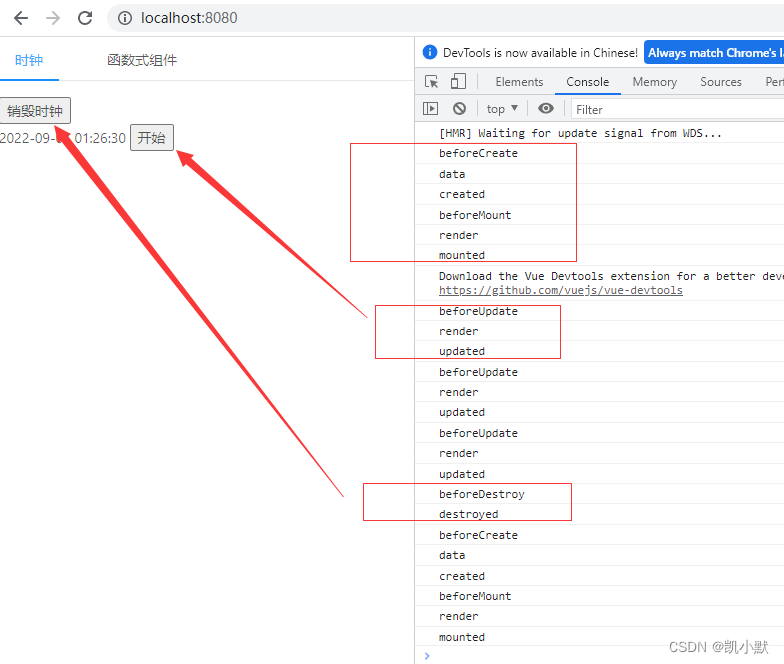Image resolution: width=784 pixels, height=664 pixels.
Task: View site information icon in address bar
Action: 124,18
